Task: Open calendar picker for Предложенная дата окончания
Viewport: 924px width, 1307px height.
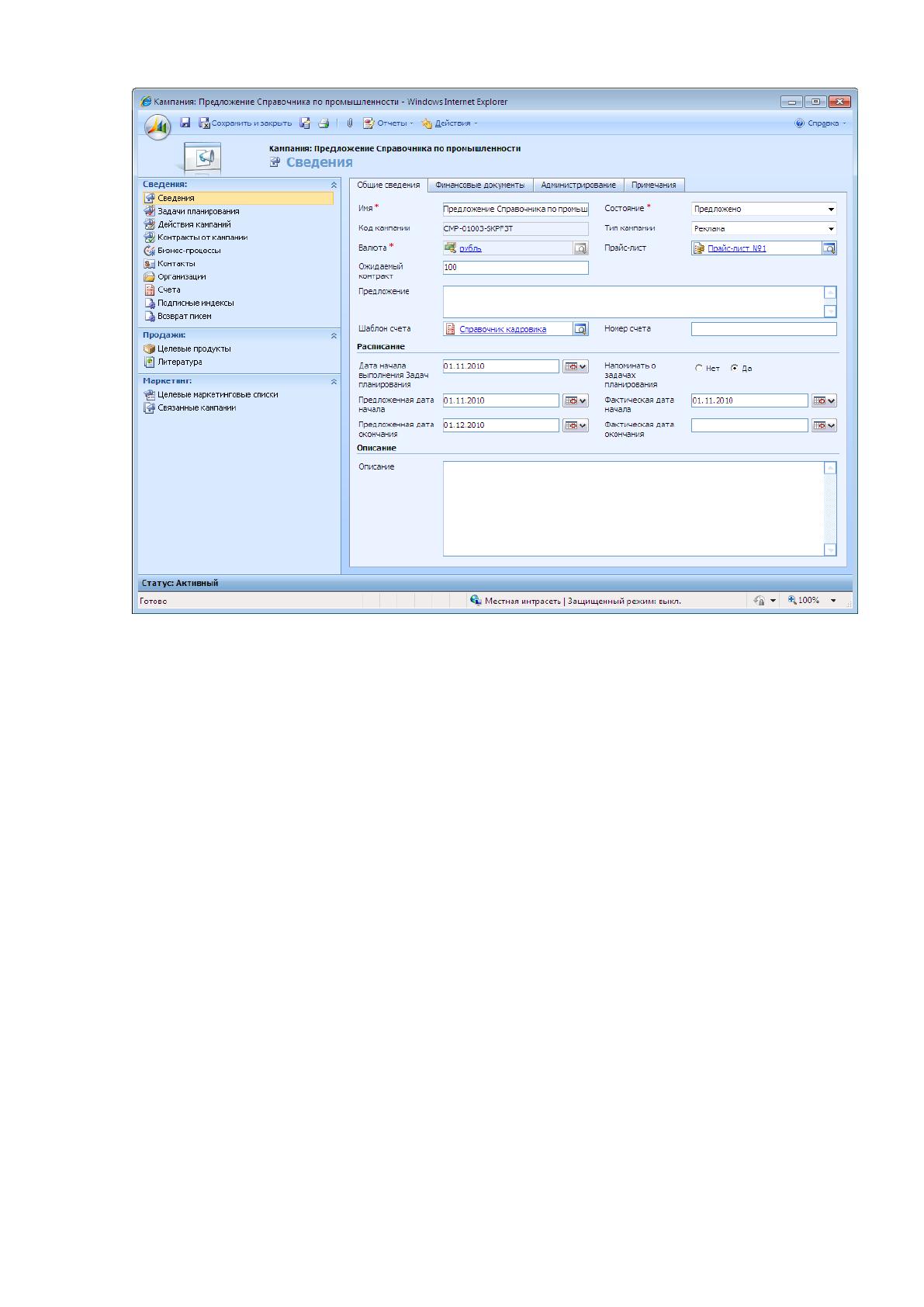Action: click(x=576, y=425)
